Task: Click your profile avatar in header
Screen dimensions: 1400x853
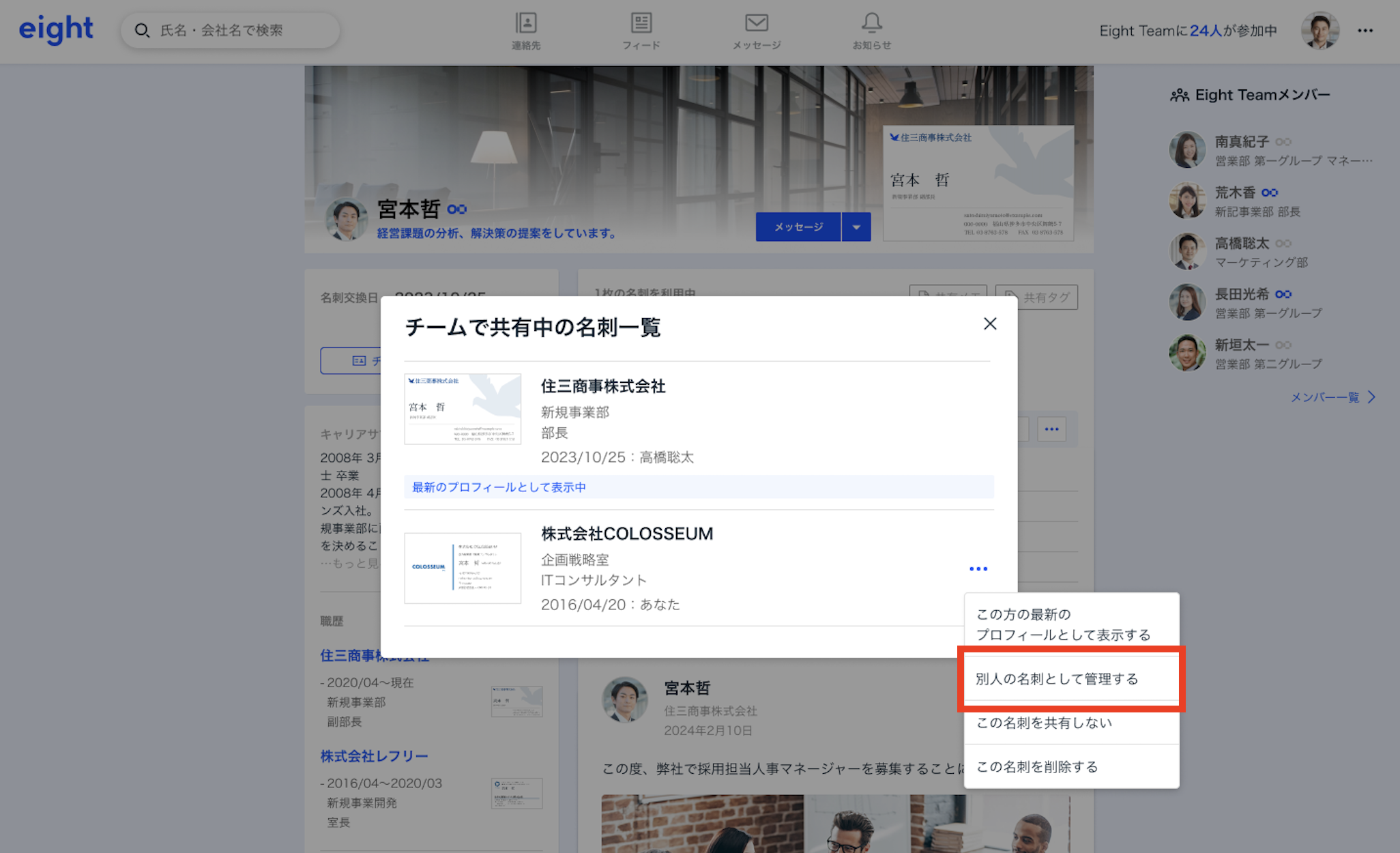Action: pos(1319,31)
